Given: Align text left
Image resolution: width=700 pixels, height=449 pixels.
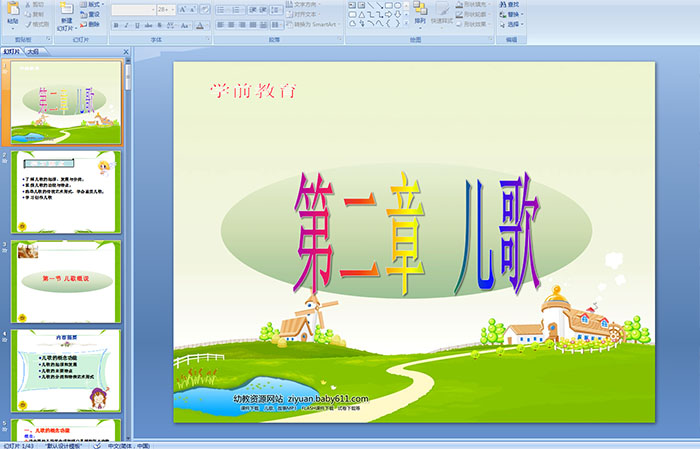Looking at the screenshot, I should click(220, 25).
